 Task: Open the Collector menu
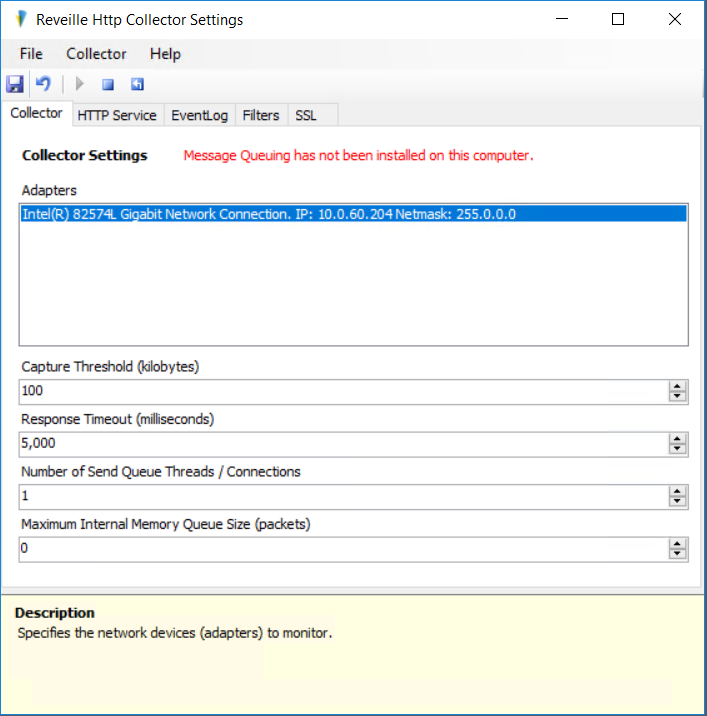(96, 54)
